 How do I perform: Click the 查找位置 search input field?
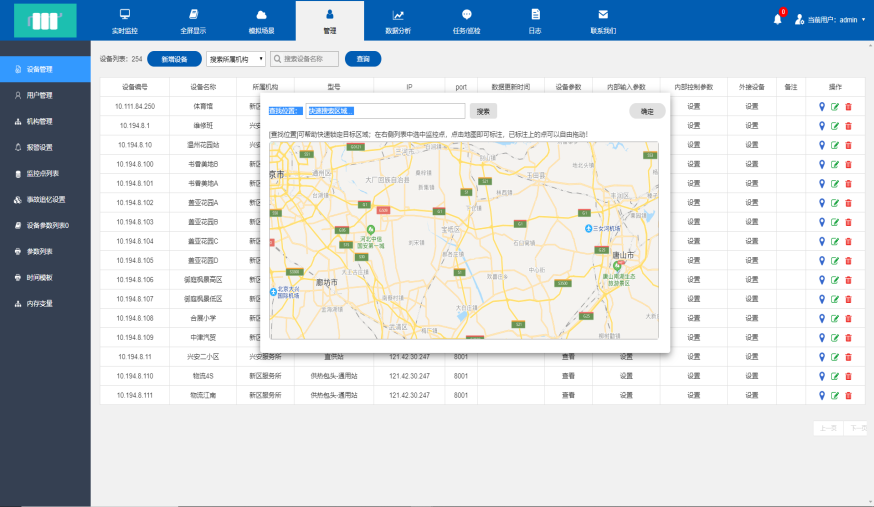click(x=385, y=111)
